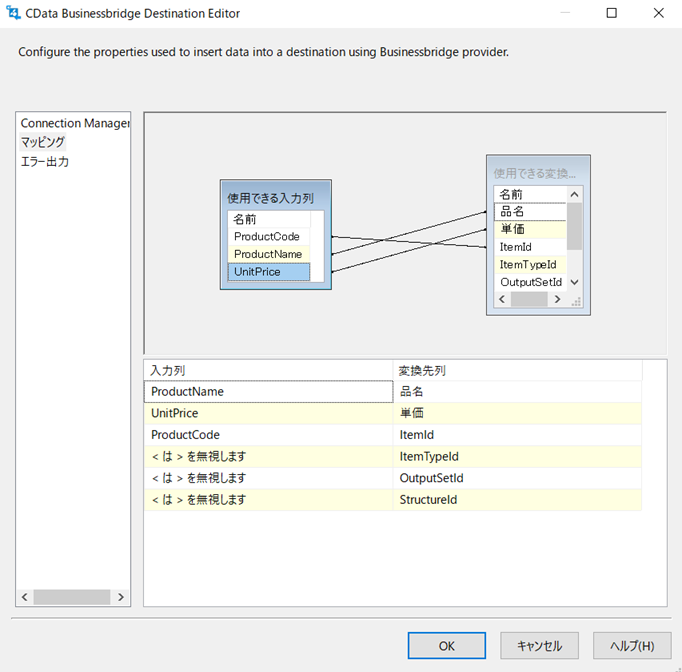Maximize the Destination Editor window
The height and width of the screenshot is (672, 682).
[612, 13]
